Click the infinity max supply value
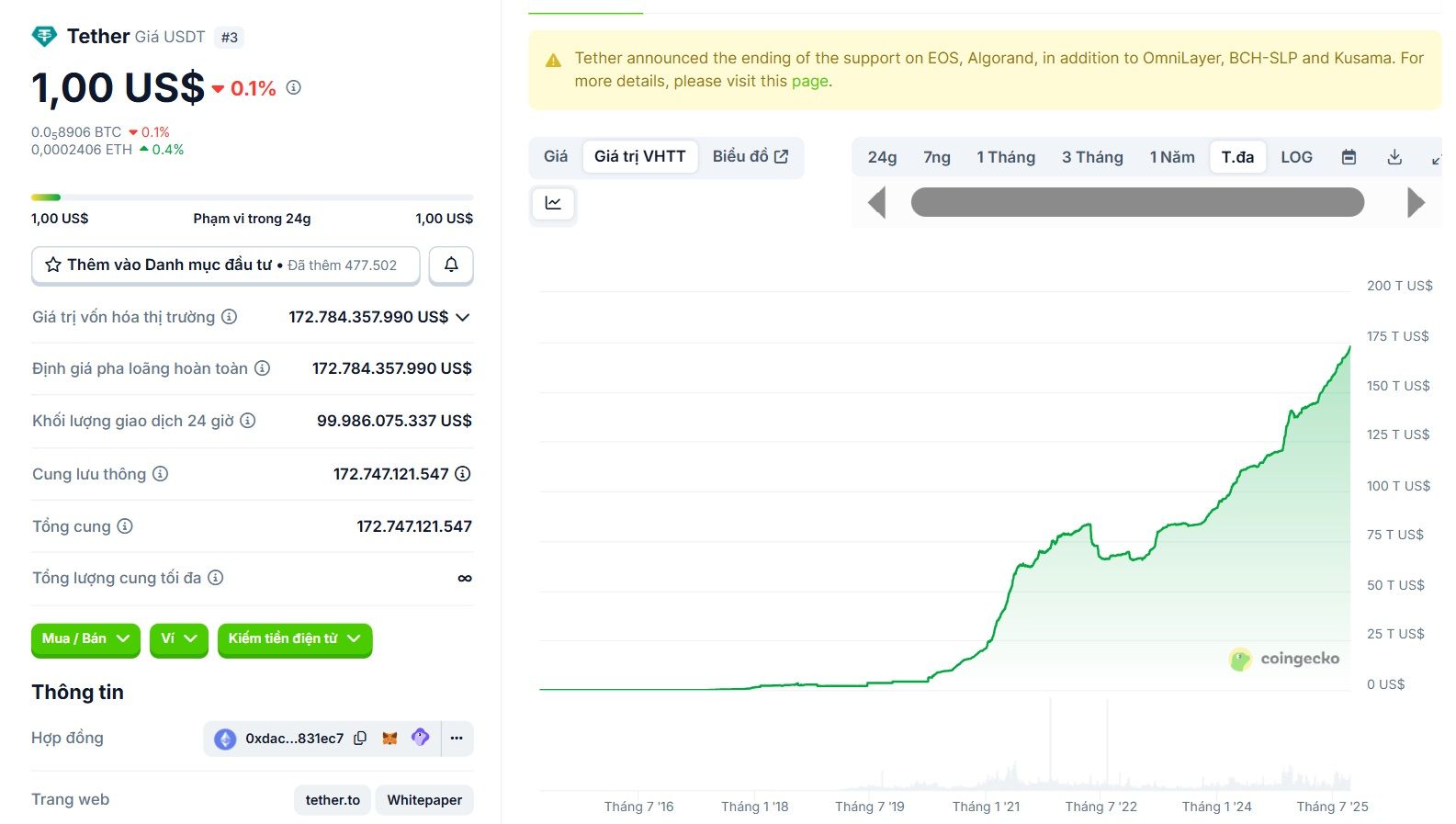Viewport: 1456px width, 824px height. (465, 578)
